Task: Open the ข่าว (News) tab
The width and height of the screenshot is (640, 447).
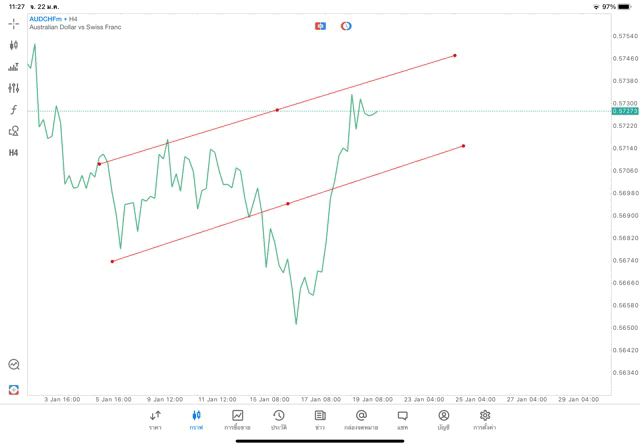Action: (x=320, y=420)
